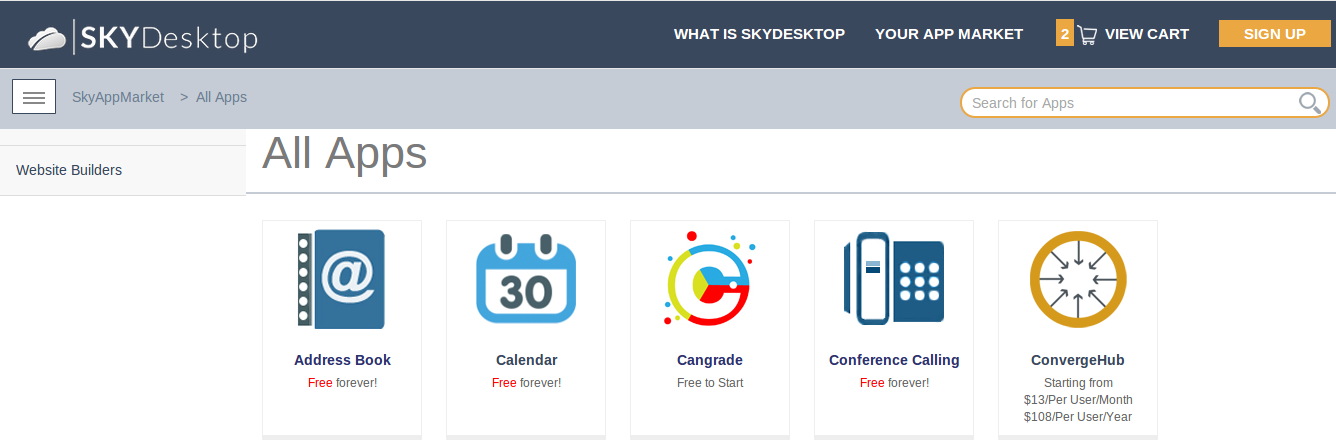
Task: Toggle the hamburger sidebar menu
Action: click(34, 97)
